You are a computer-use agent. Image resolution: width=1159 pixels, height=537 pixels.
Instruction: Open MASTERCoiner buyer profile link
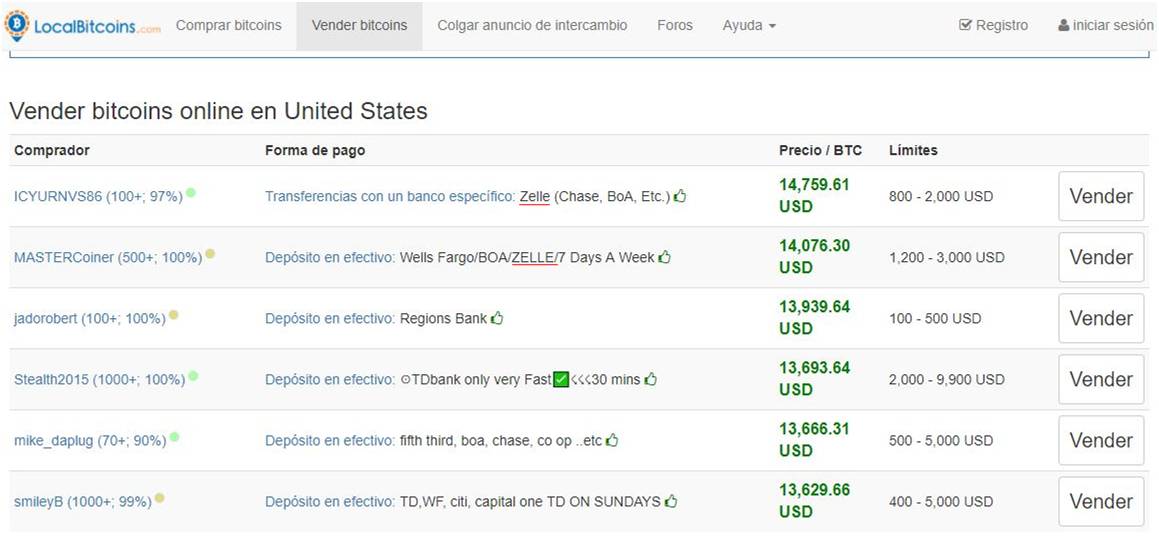[108, 258]
